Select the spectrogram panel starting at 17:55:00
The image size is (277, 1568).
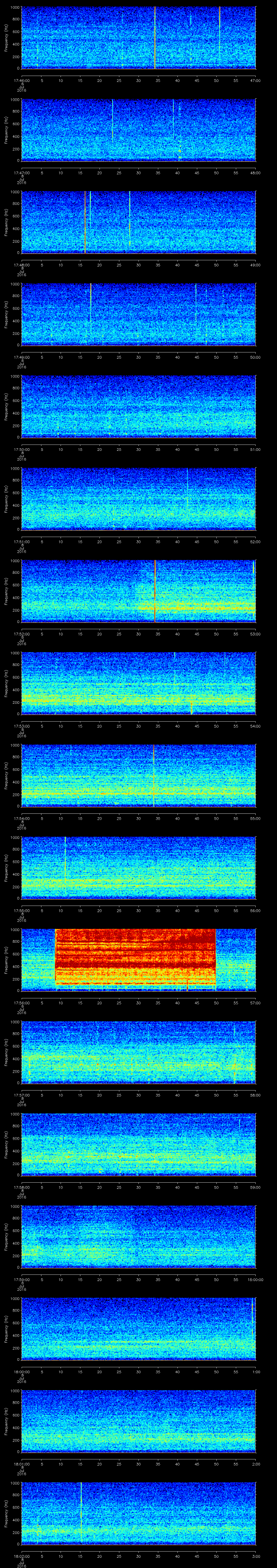click(138, 868)
